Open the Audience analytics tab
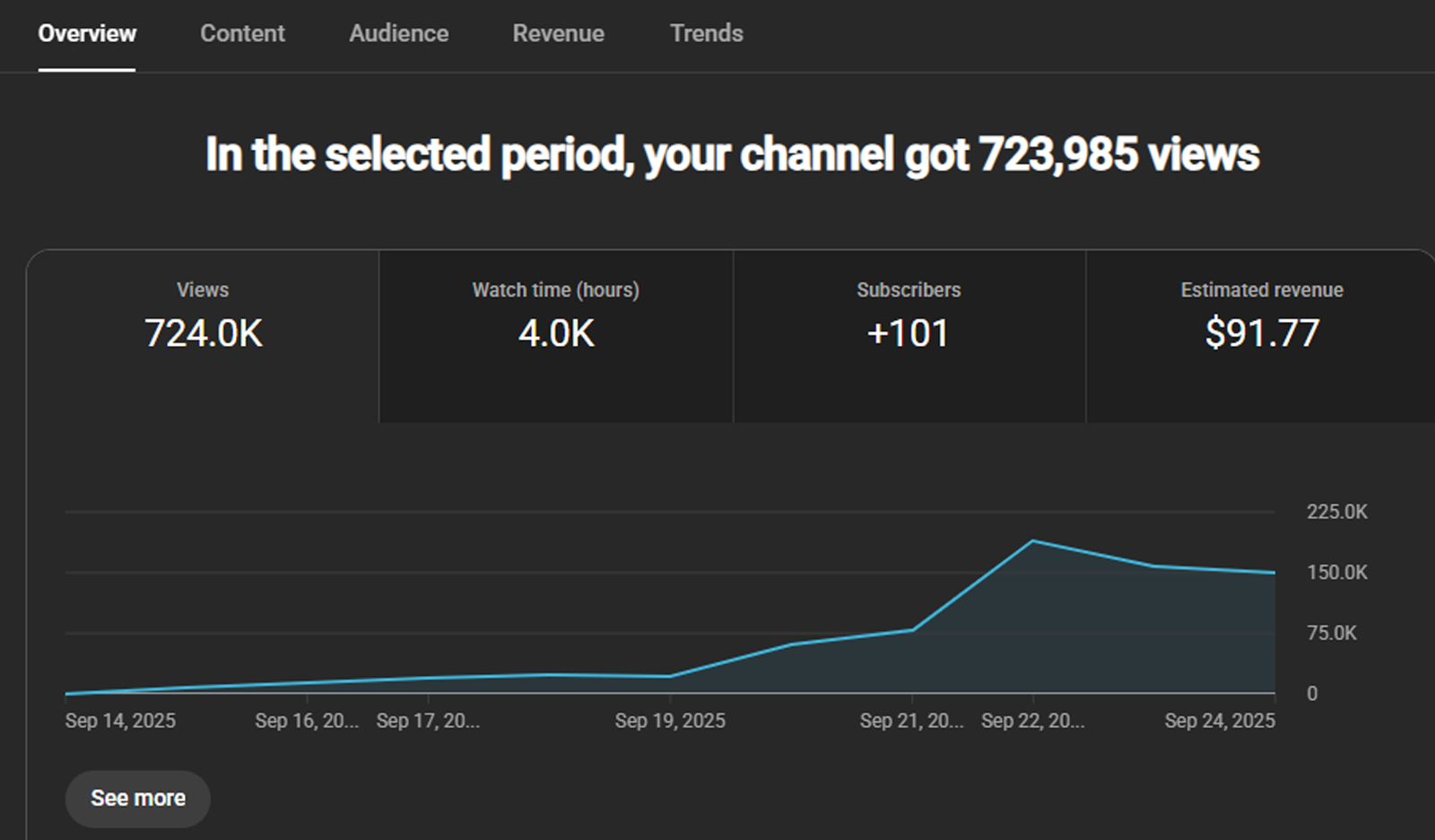This screenshot has height=840, width=1435. pos(398,33)
